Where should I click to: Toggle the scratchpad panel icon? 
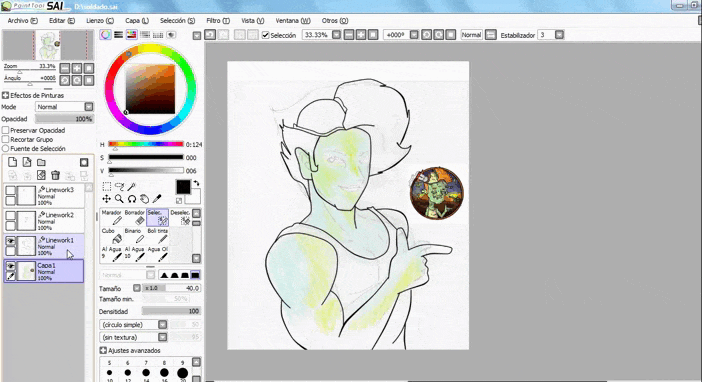[171, 35]
